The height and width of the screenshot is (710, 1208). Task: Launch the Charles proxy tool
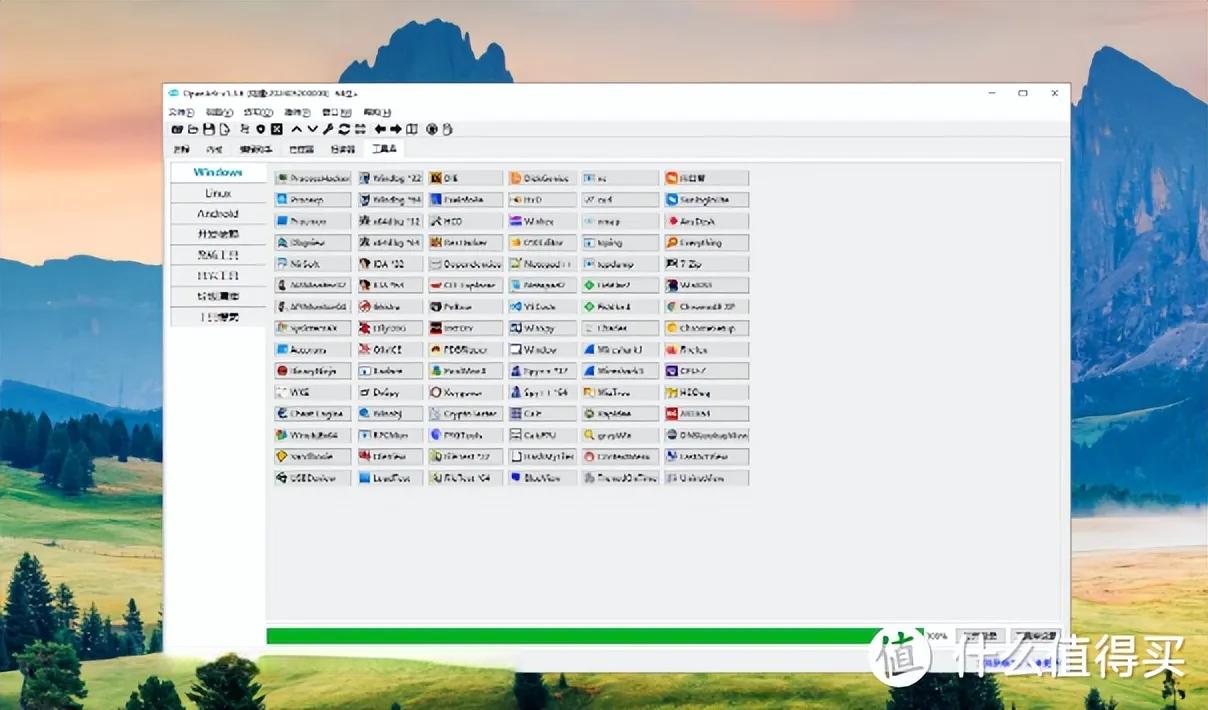(620, 328)
